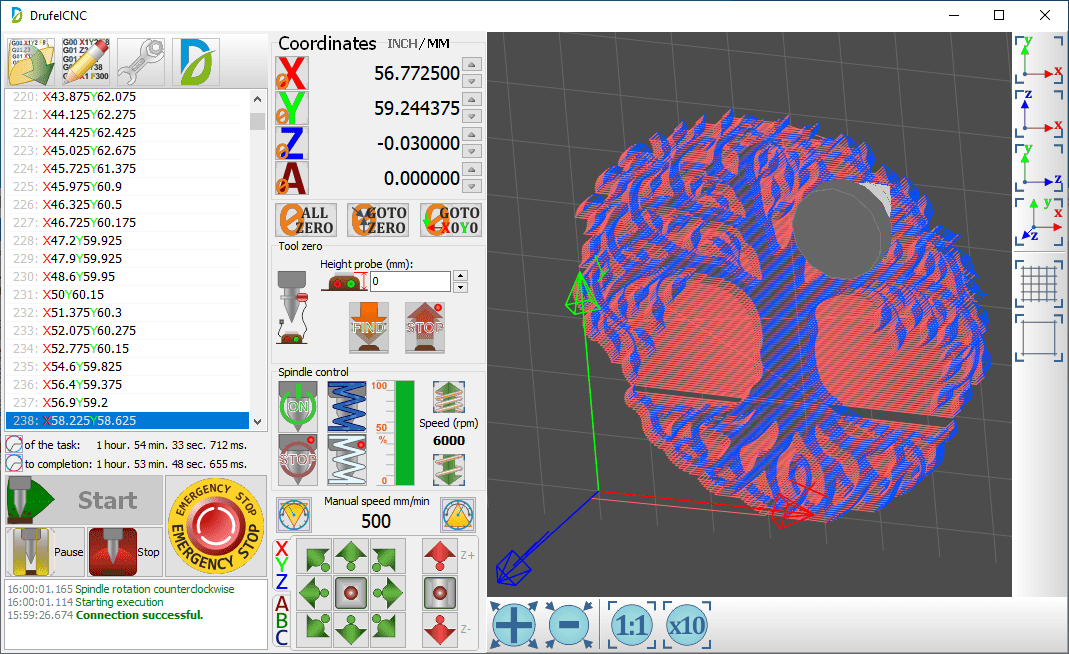Stop the height probe search

(425, 327)
